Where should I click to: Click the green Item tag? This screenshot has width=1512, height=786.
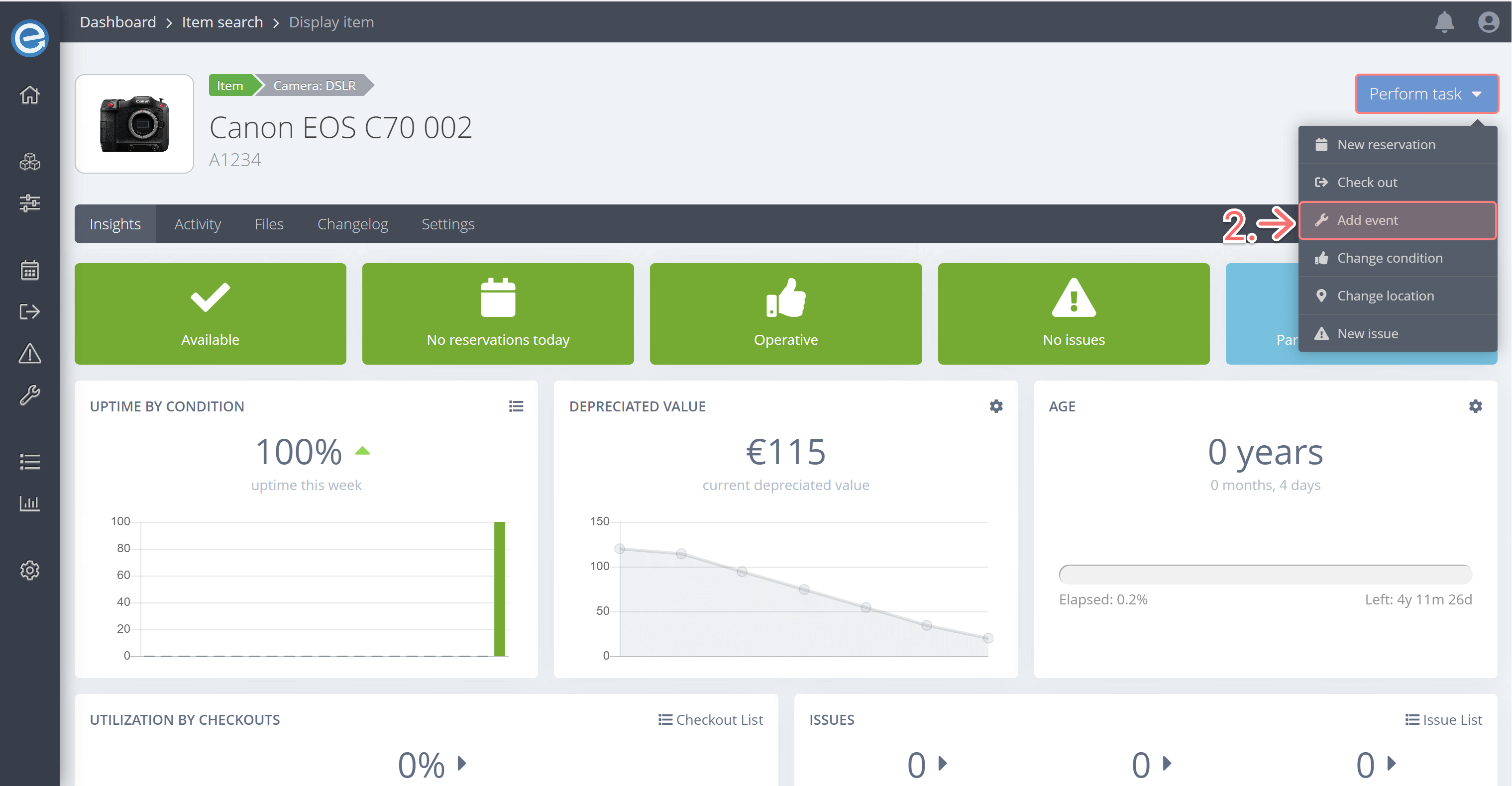click(230, 86)
